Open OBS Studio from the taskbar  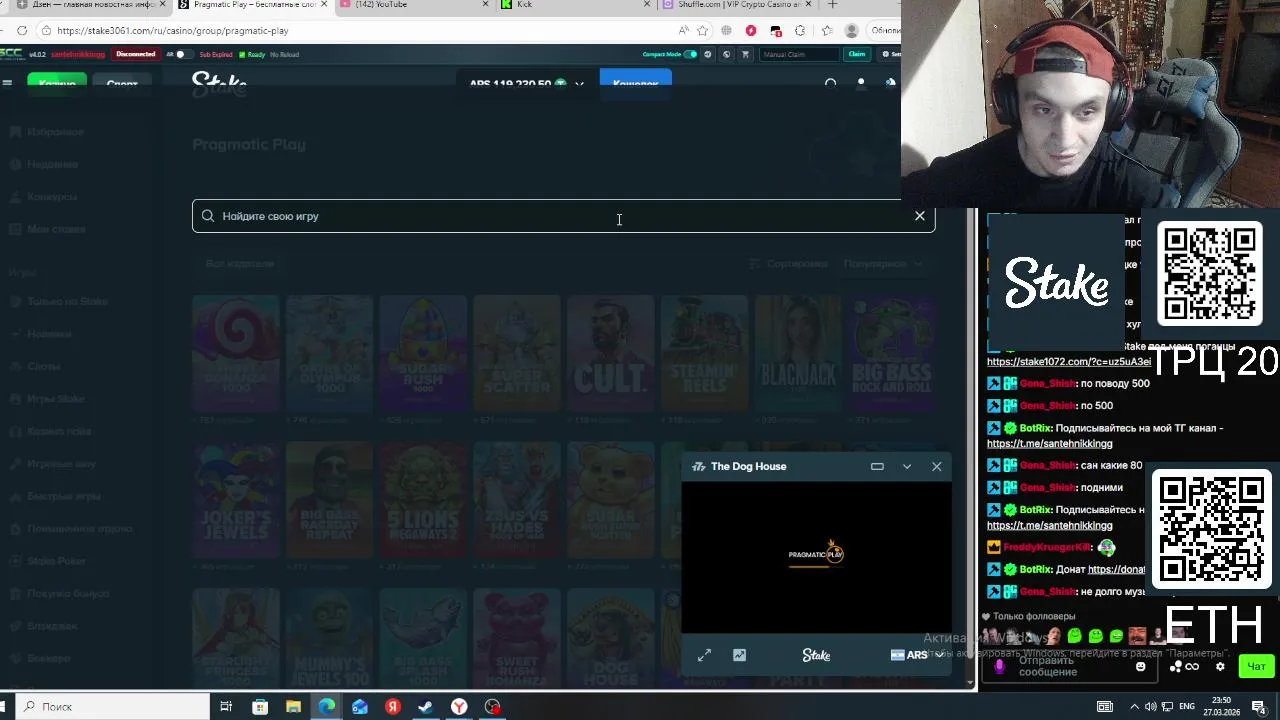click(x=492, y=707)
